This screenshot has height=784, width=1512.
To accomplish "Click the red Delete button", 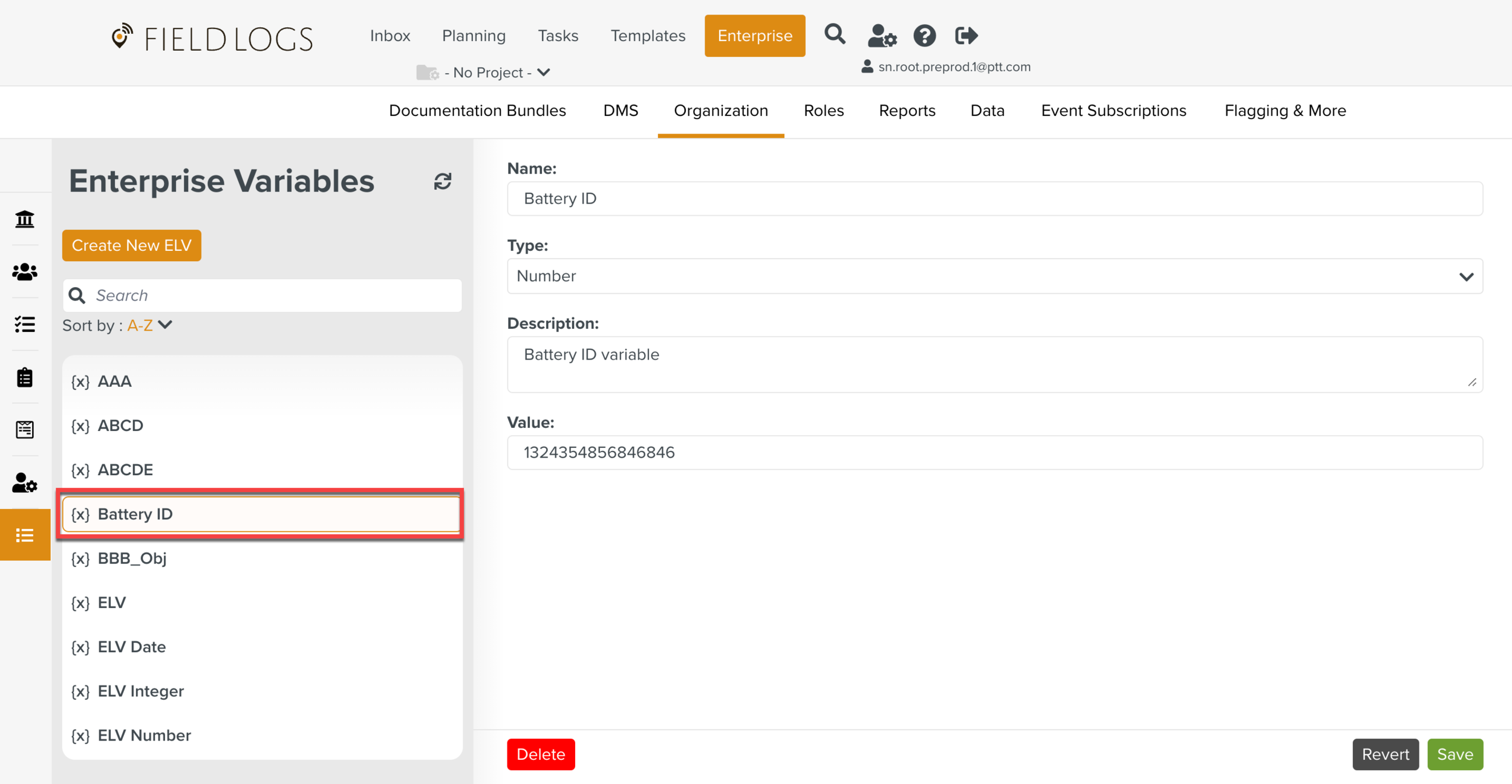I will [x=540, y=754].
